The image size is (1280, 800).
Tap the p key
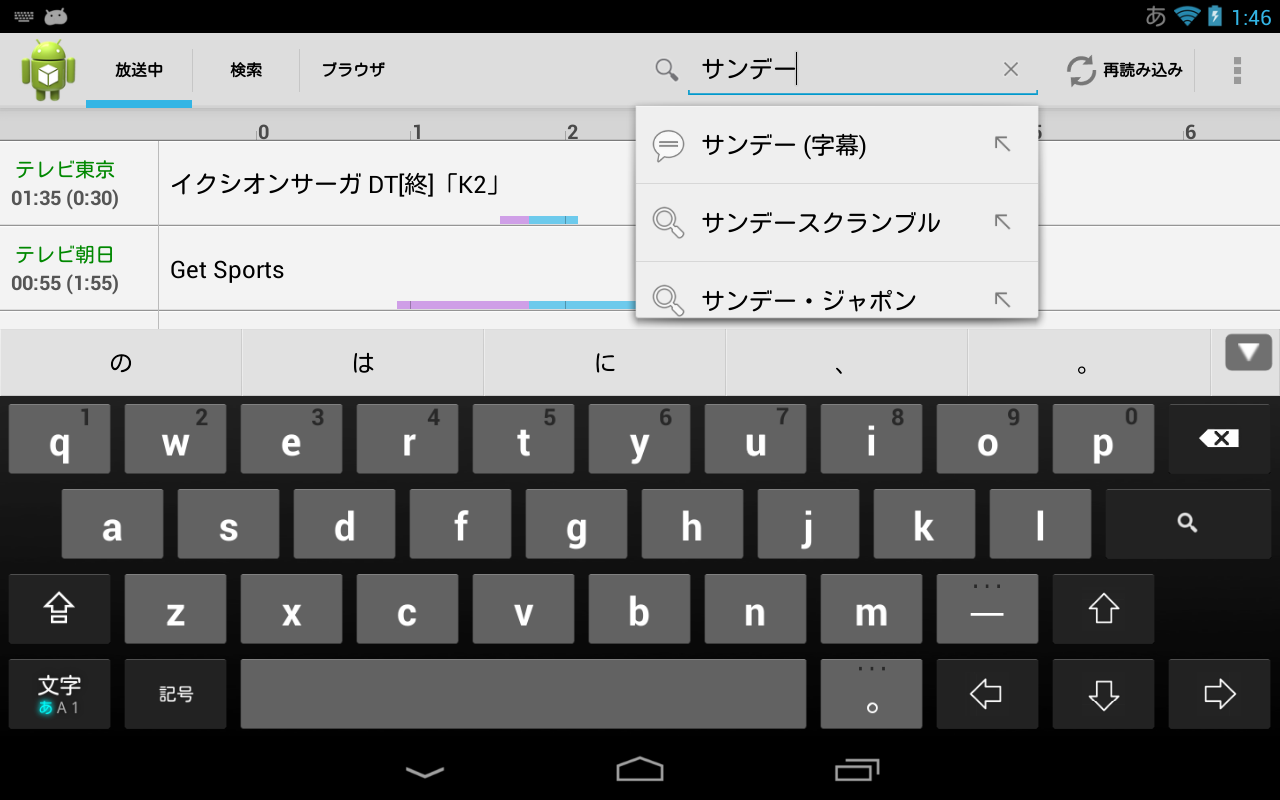tap(1103, 439)
